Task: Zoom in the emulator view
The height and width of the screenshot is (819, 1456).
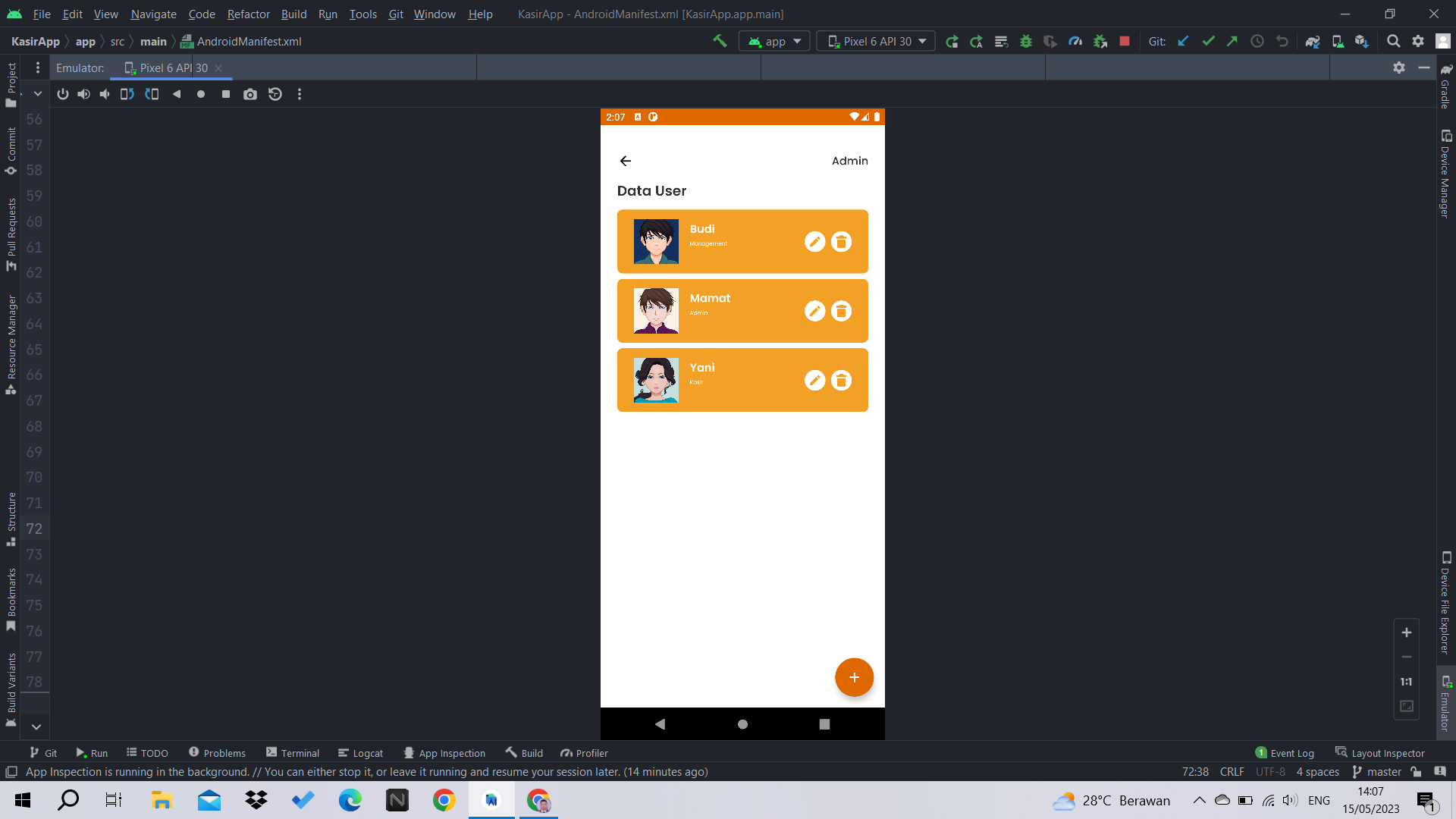Action: [1406, 632]
